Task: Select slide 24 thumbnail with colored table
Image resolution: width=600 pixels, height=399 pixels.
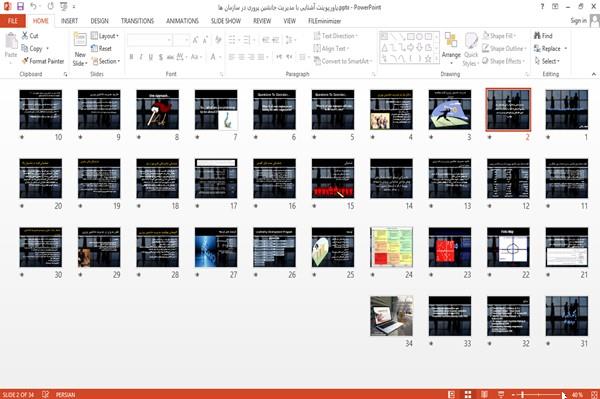Action: point(391,247)
